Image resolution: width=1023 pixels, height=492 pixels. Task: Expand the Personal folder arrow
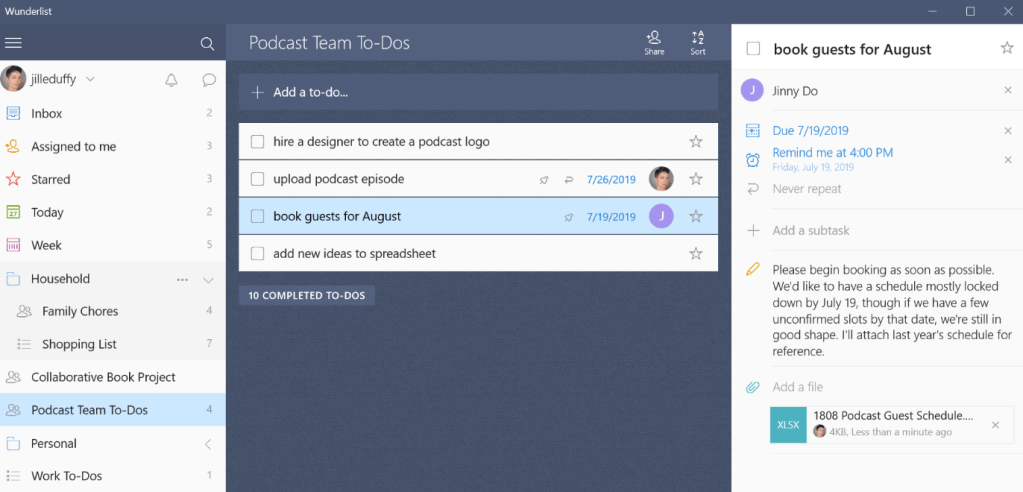(208, 444)
